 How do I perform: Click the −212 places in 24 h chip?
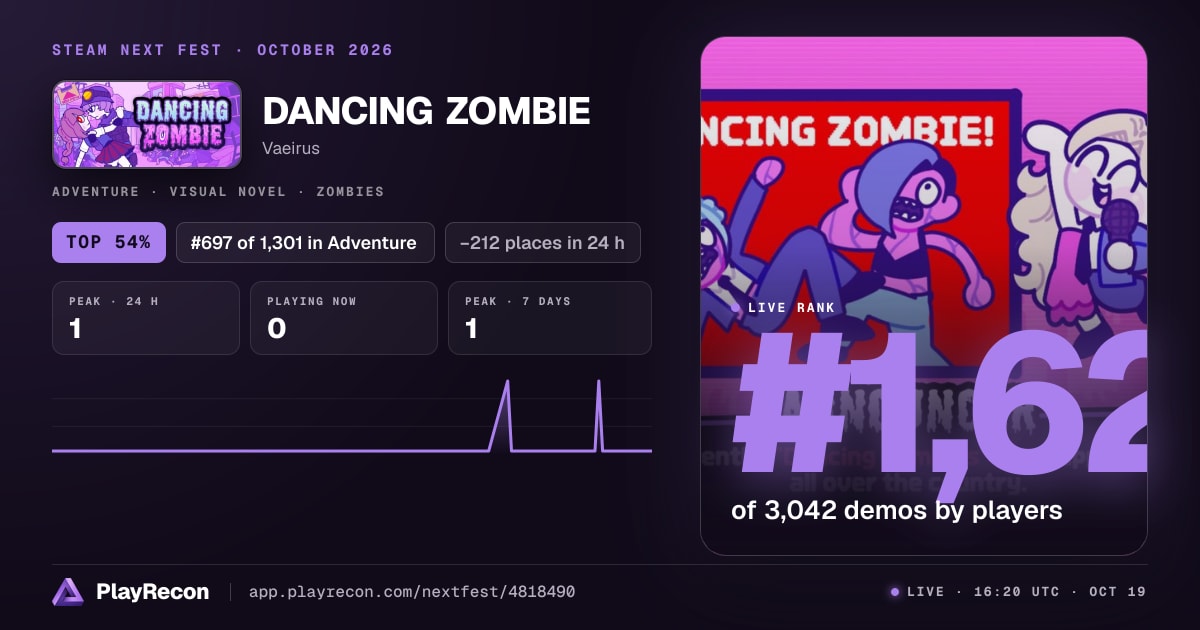pos(542,242)
